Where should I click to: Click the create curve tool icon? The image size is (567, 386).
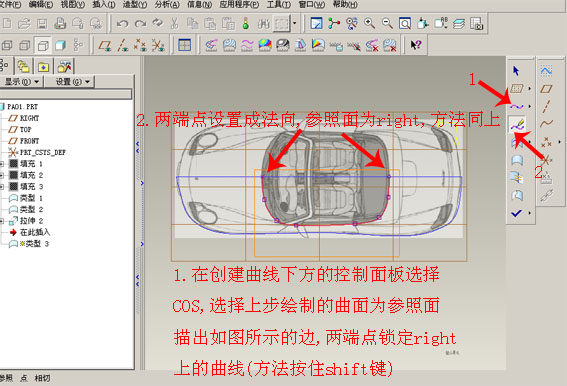[x=517, y=106]
